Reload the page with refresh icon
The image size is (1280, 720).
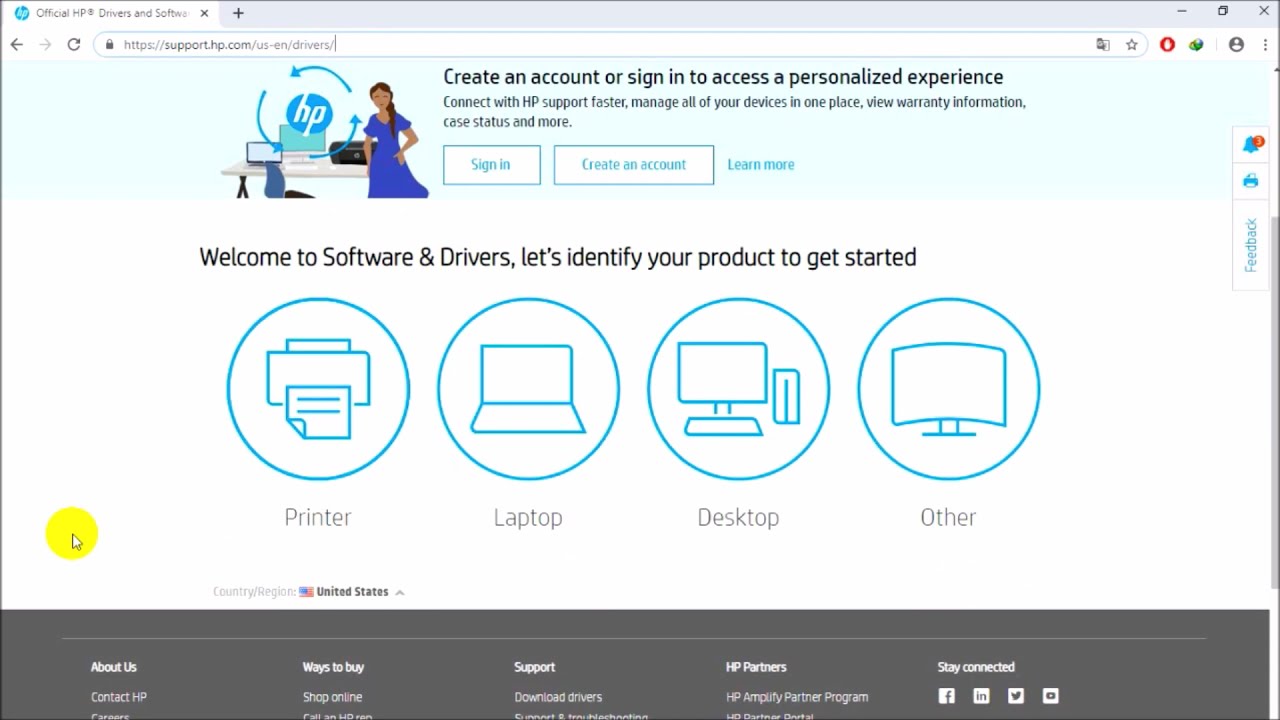pos(73,44)
